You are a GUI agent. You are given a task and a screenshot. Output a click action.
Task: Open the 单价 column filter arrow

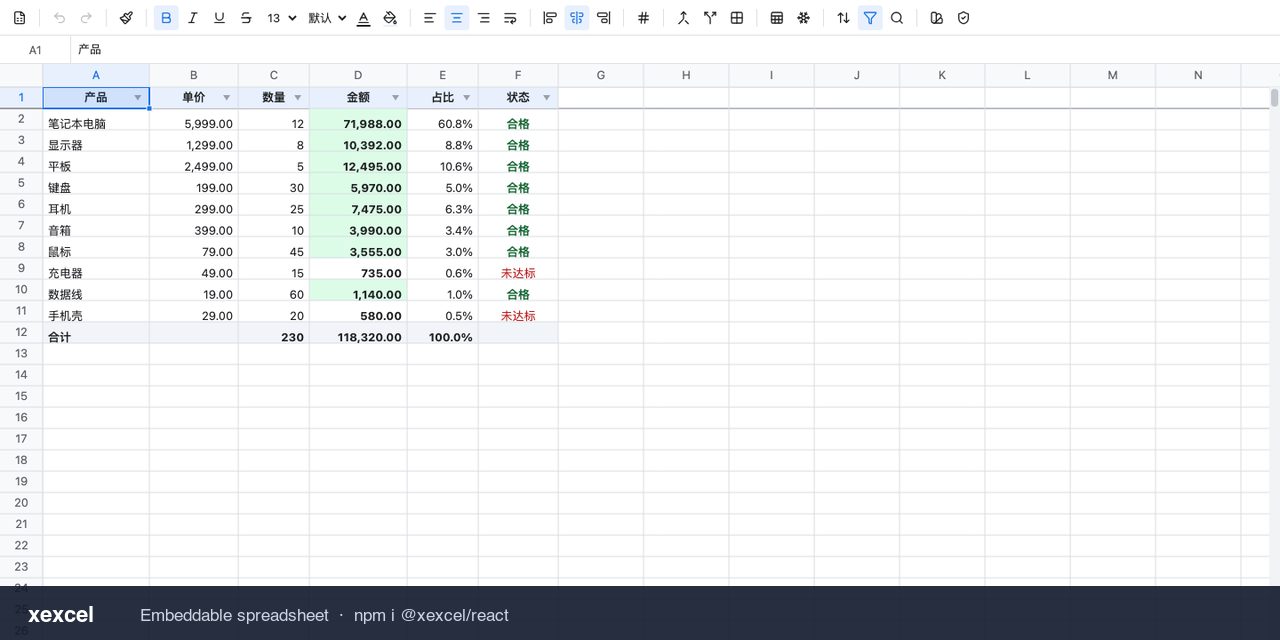tap(227, 98)
